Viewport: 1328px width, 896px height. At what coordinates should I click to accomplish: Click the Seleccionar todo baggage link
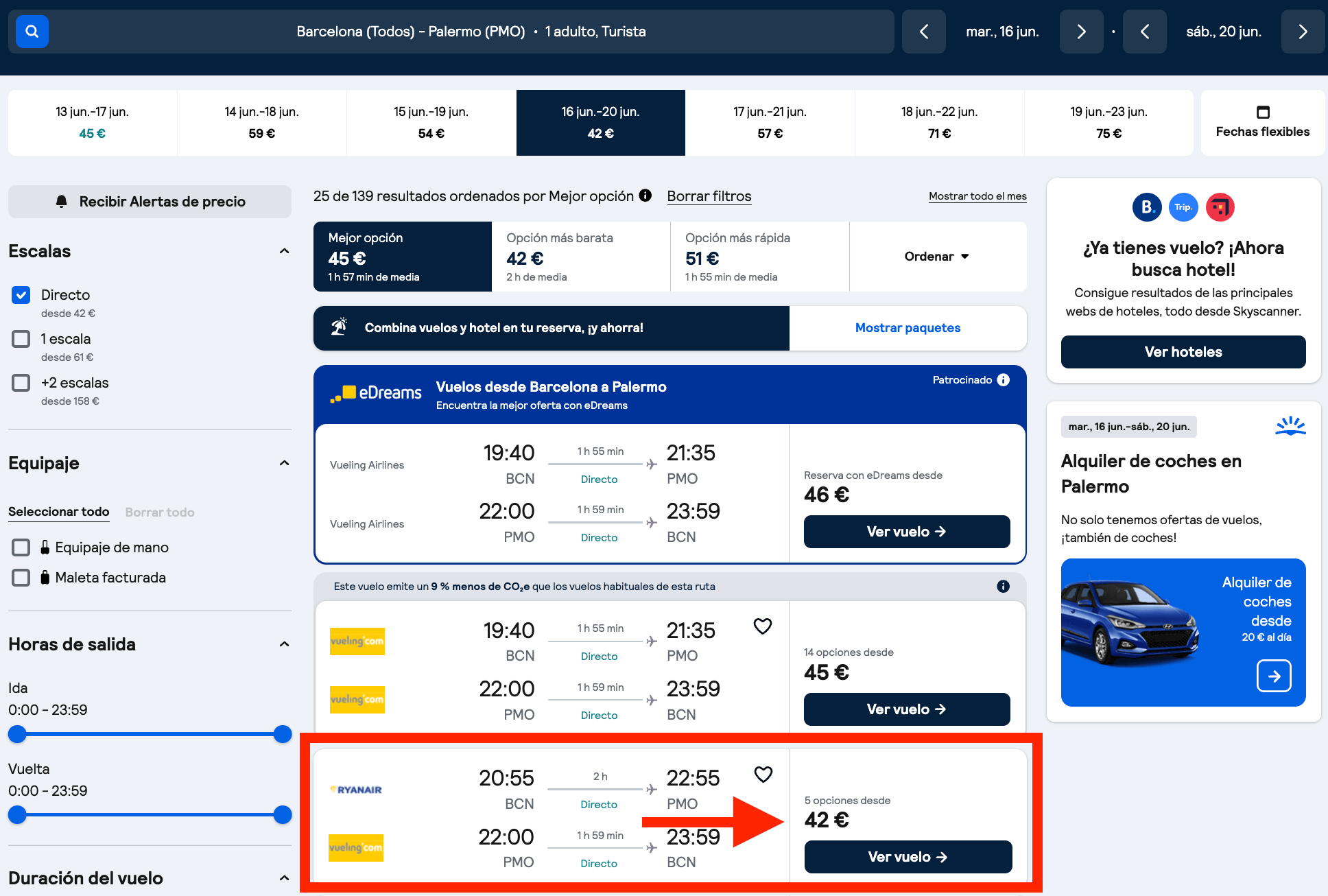click(x=59, y=512)
